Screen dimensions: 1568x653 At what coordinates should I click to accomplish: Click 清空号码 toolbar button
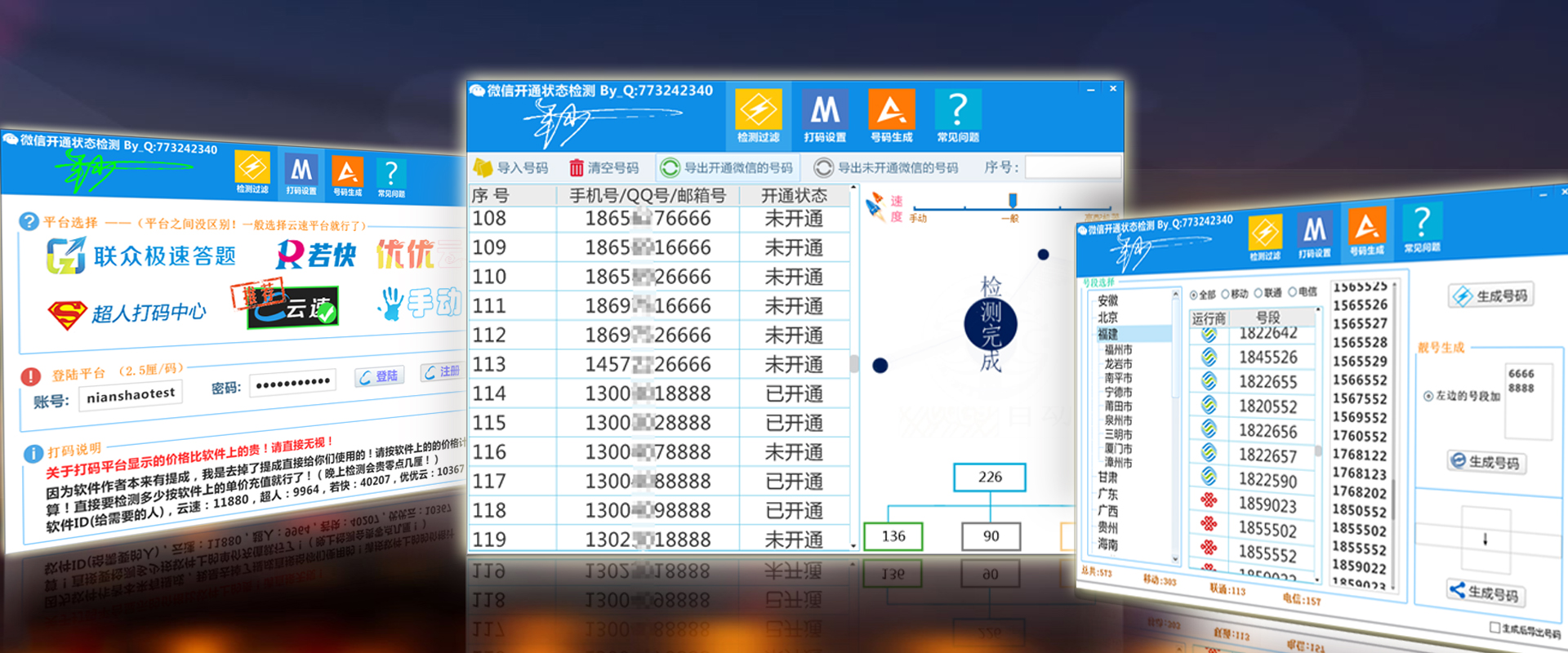604,167
